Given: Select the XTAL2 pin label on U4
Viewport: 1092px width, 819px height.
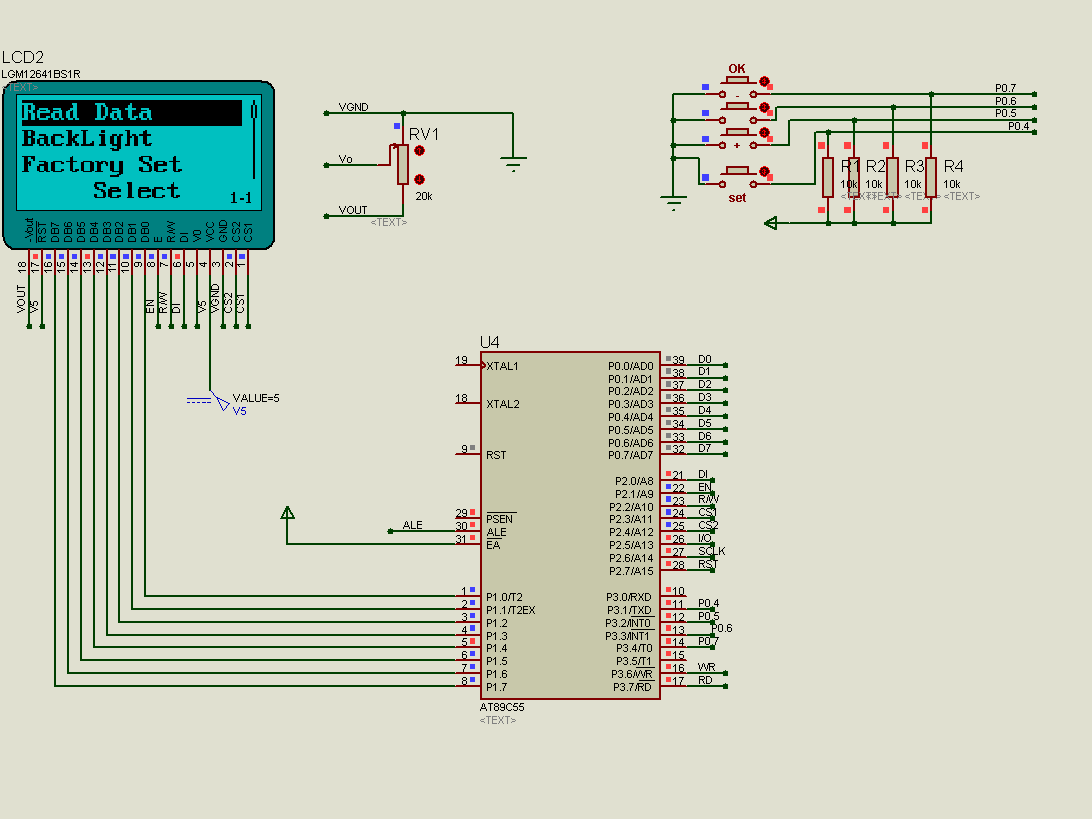Looking at the screenshot, I should (503, 404).
